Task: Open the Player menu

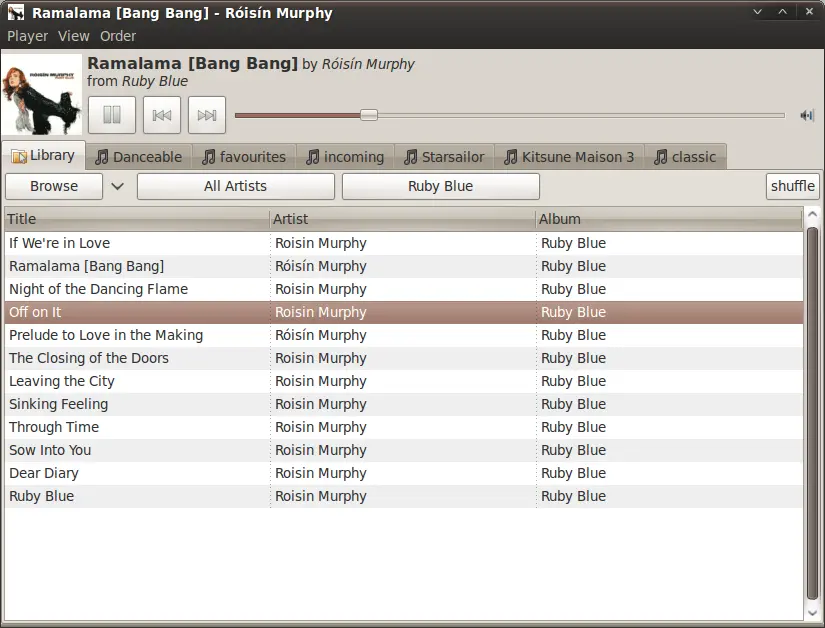Action: (28, 36)
